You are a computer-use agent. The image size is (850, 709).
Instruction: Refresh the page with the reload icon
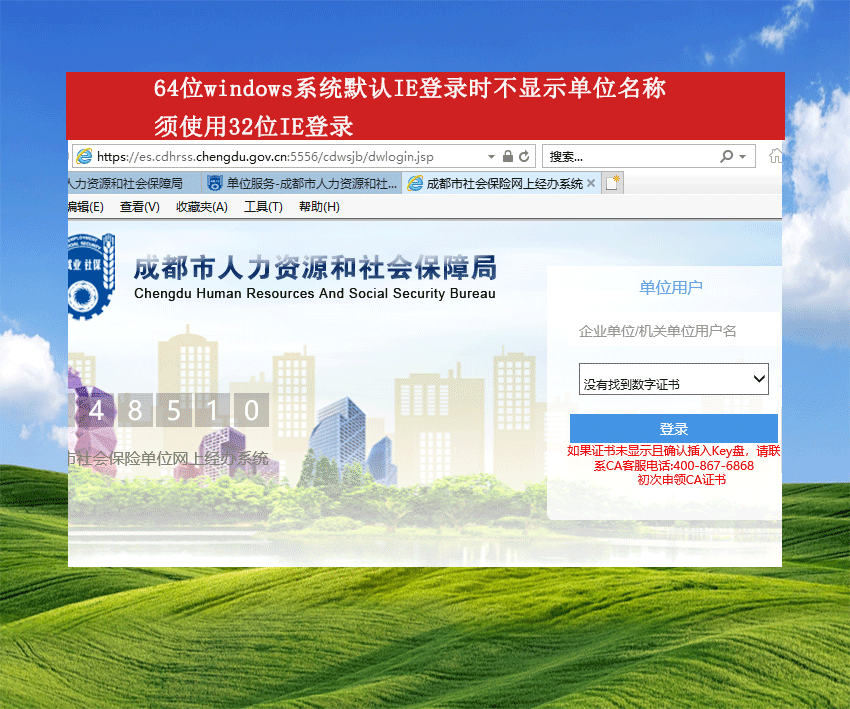coord(524,156)
